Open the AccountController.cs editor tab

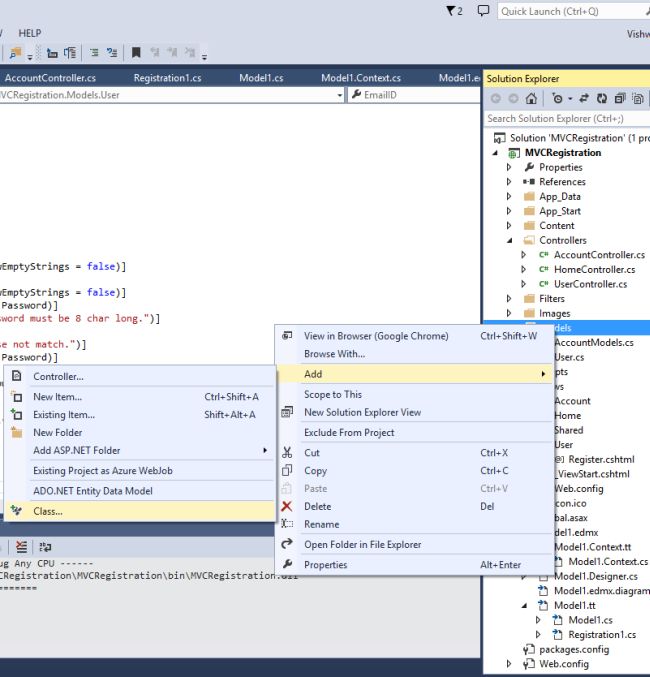(51, 77)
